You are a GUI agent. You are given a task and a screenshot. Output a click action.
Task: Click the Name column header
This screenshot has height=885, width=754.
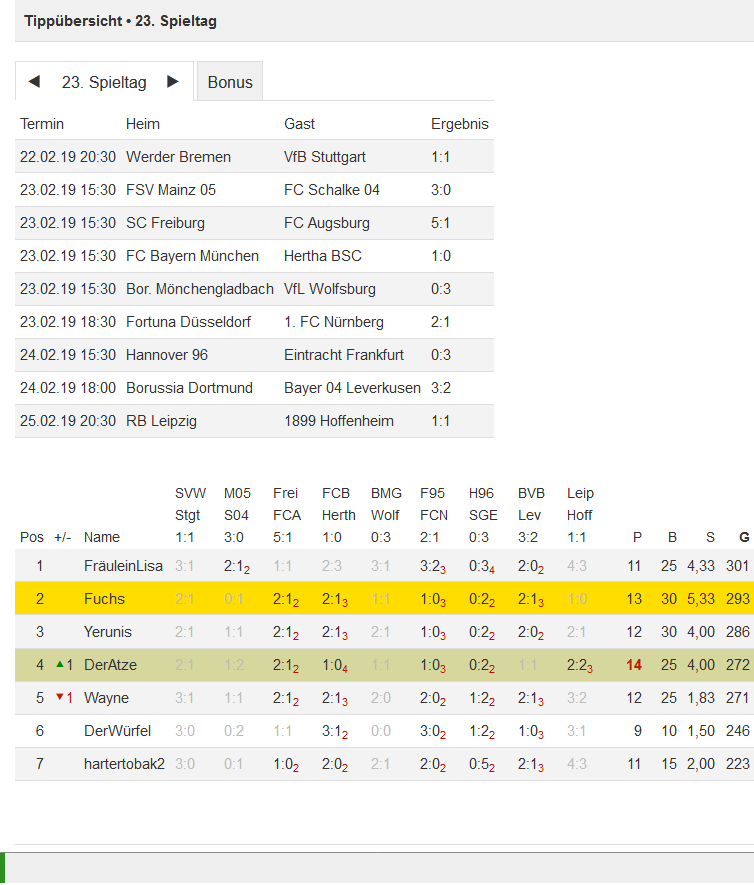102,537
